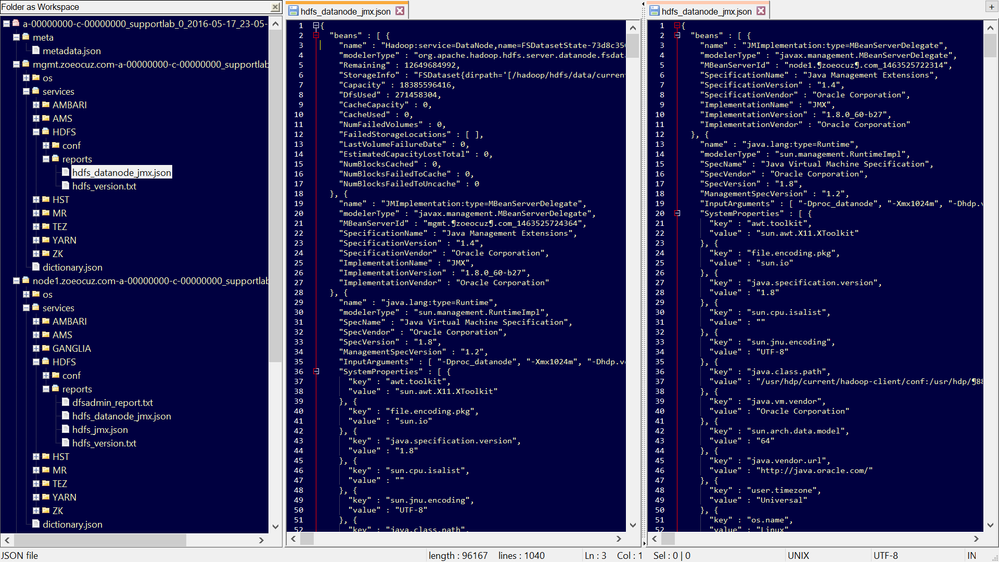Click the 'Ln : 3' status bar entry

595,556
